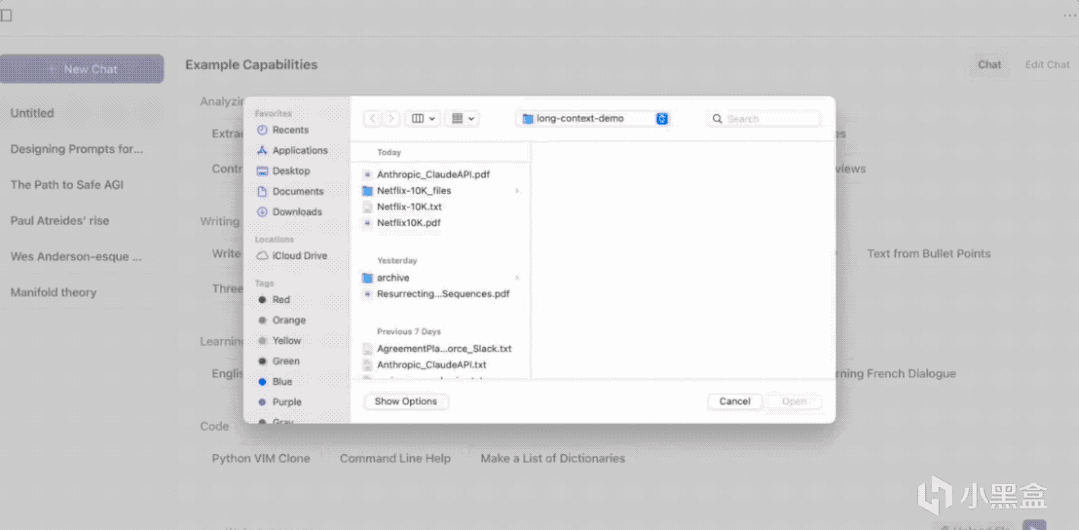Select the Anthropic_ClaudeAPI.pdf file
1079x530 pixels.
pos(434,175)
